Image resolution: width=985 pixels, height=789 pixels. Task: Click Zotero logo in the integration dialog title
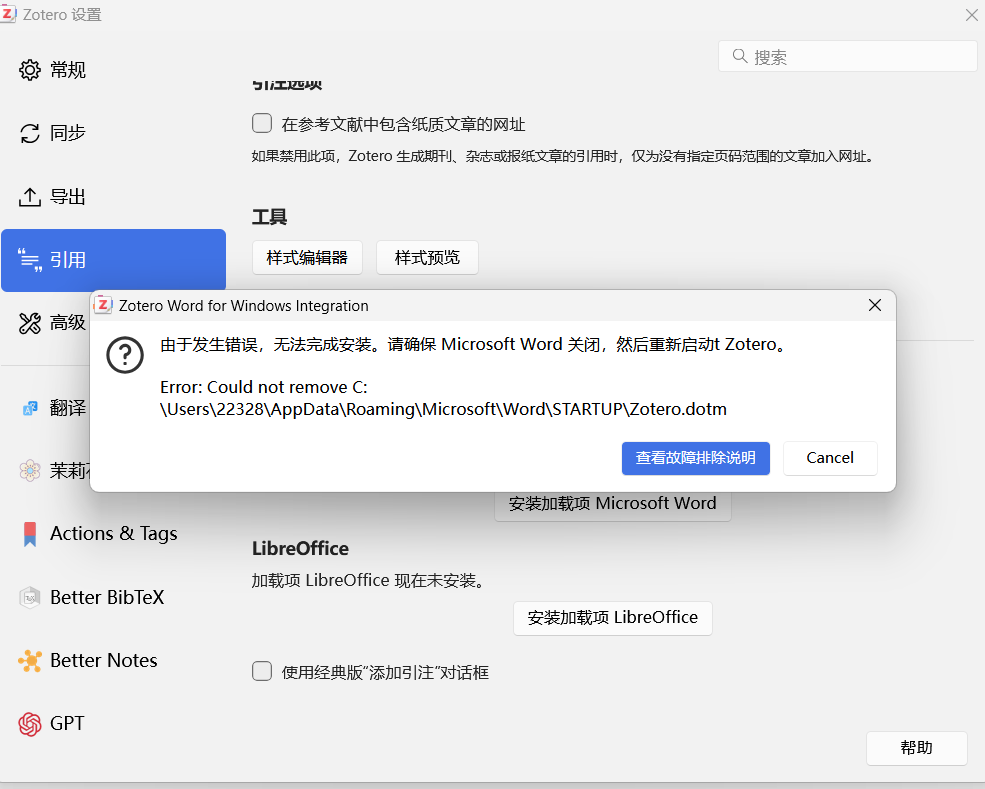pyautogui.click(x=103, y=305)
